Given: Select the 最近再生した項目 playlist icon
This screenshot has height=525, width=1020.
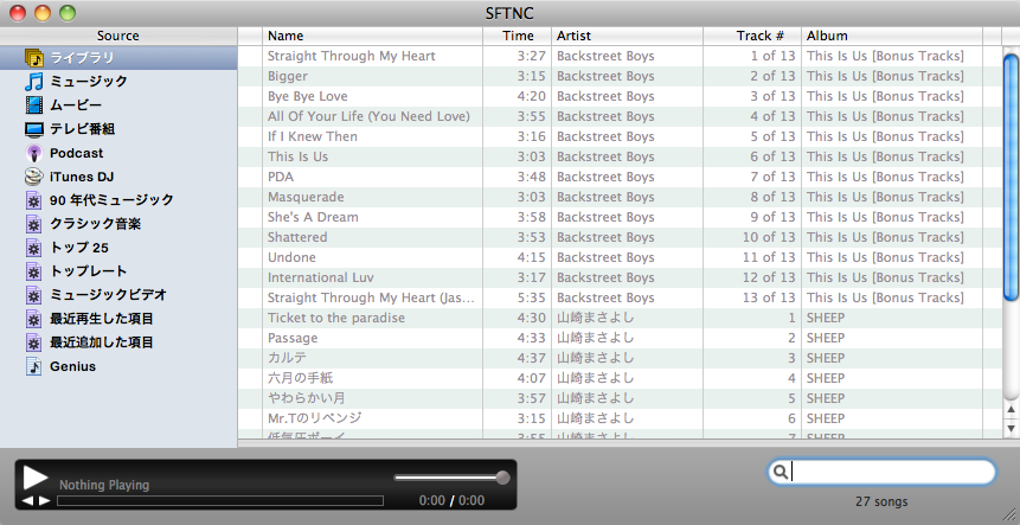Looking at the screenshot, I should click(x=34, y=319).
